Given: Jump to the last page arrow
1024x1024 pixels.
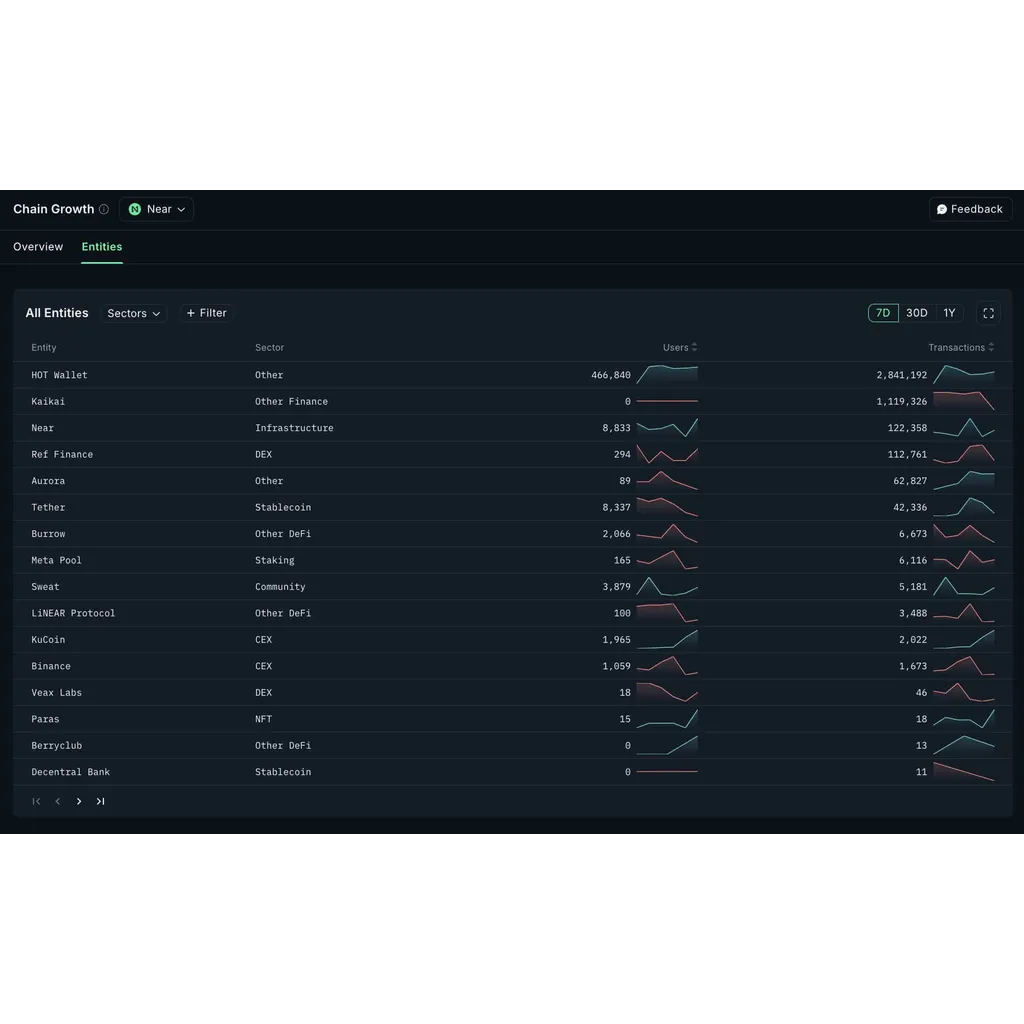Looking at the screenshot, I should pyautogui.click(x=101, y=801).
